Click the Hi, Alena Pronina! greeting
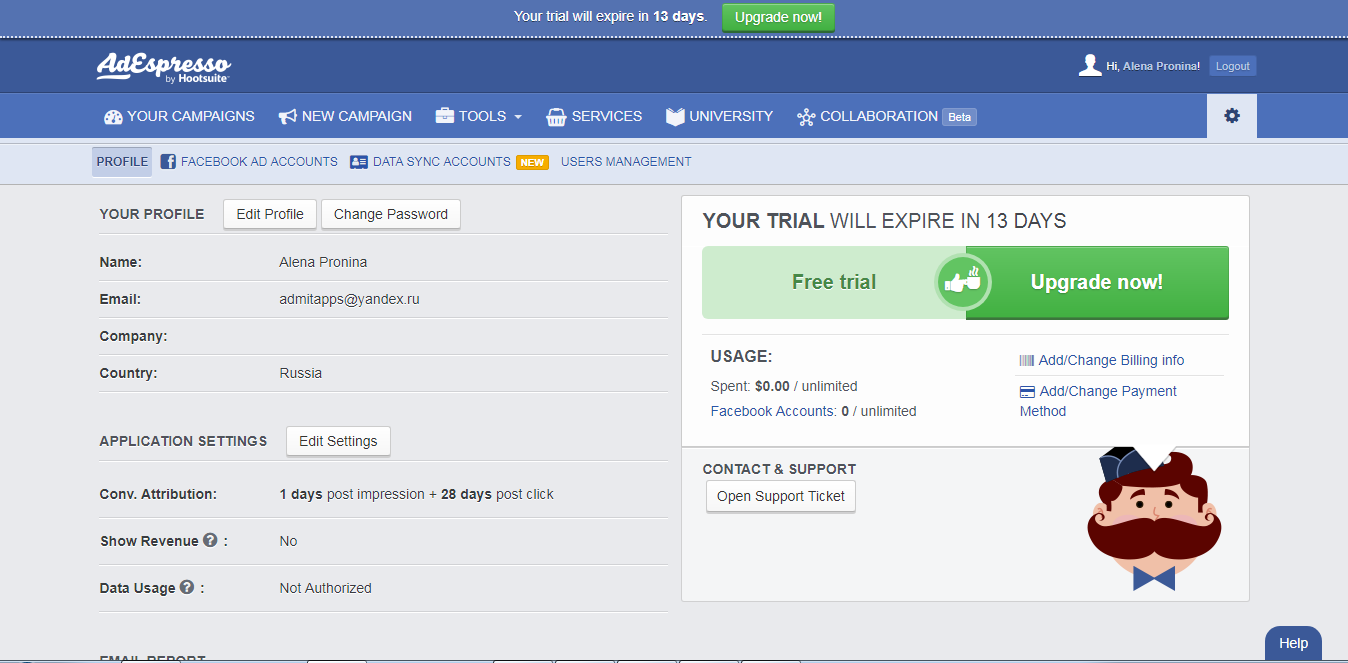 pos(1153,66)
